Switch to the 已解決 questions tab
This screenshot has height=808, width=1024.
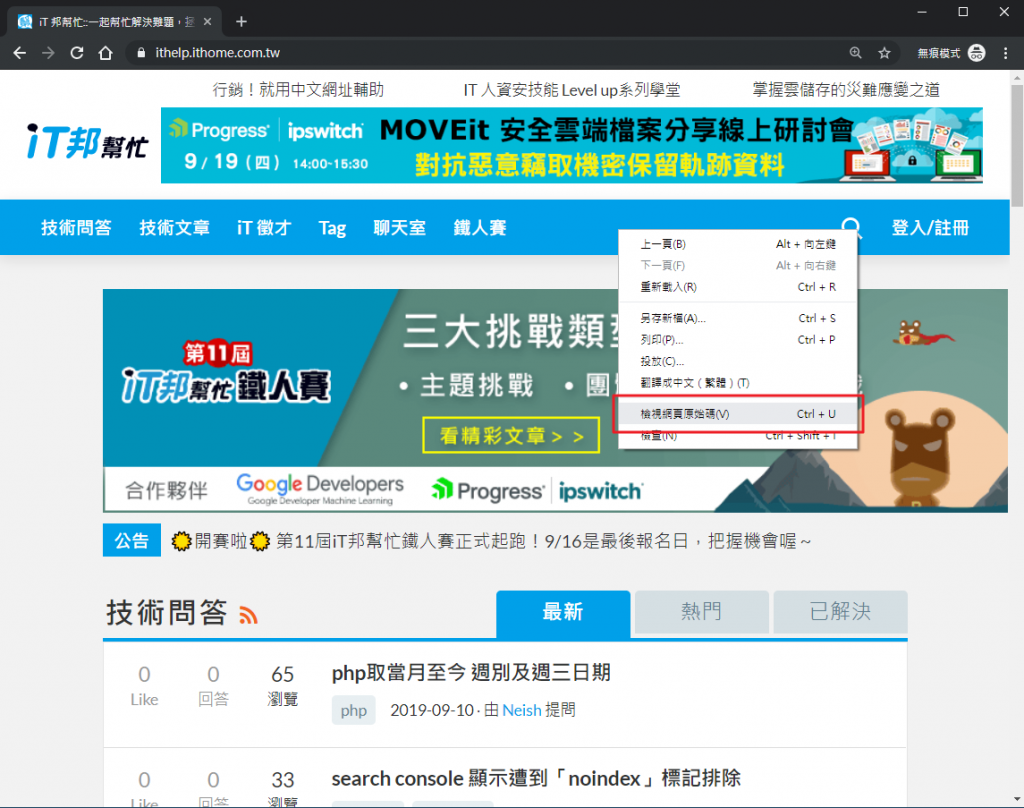coord(840,612)
